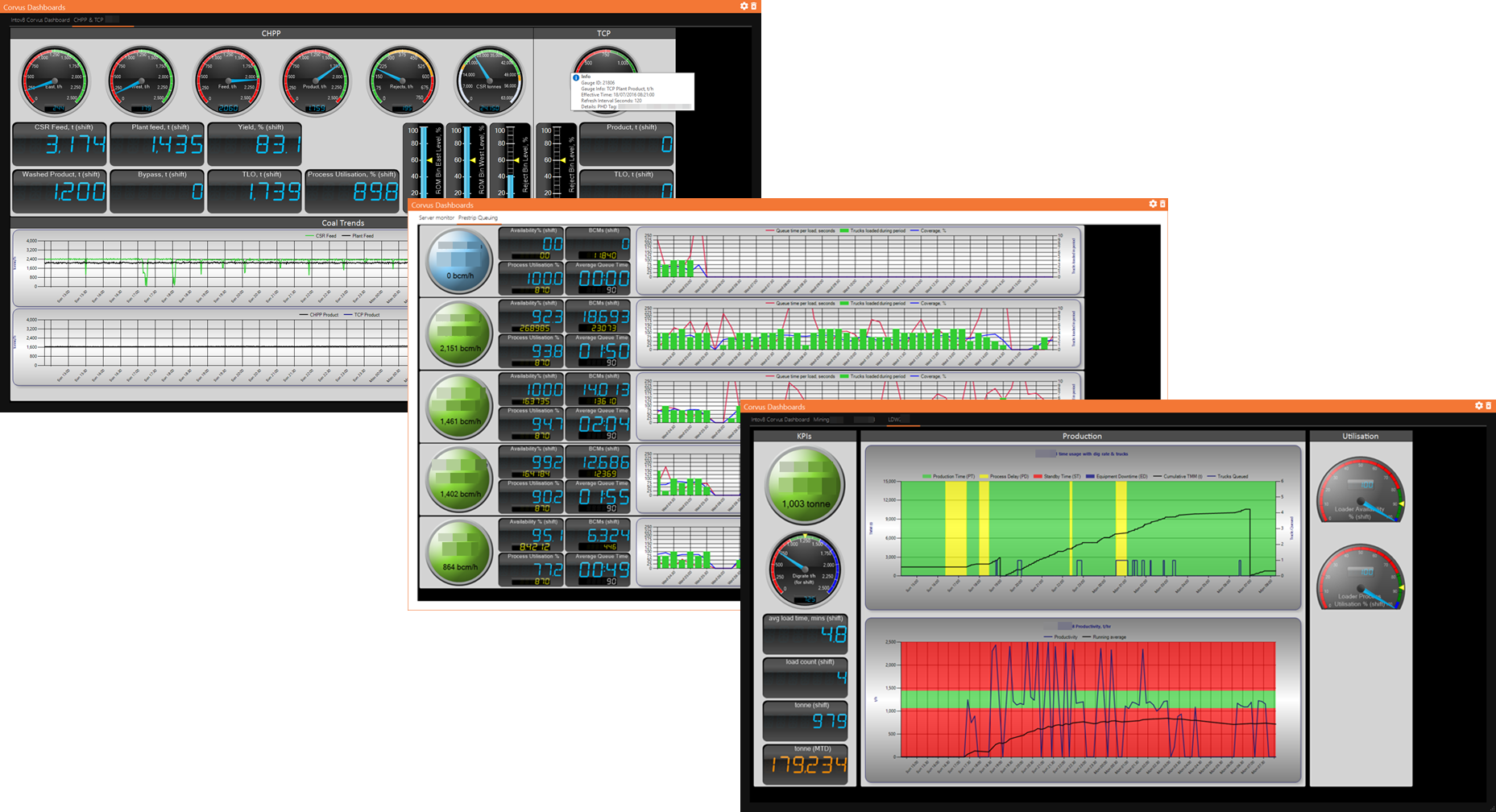
Task: Click Availability % display showing 92.3
Action: [x=531, y=316]
